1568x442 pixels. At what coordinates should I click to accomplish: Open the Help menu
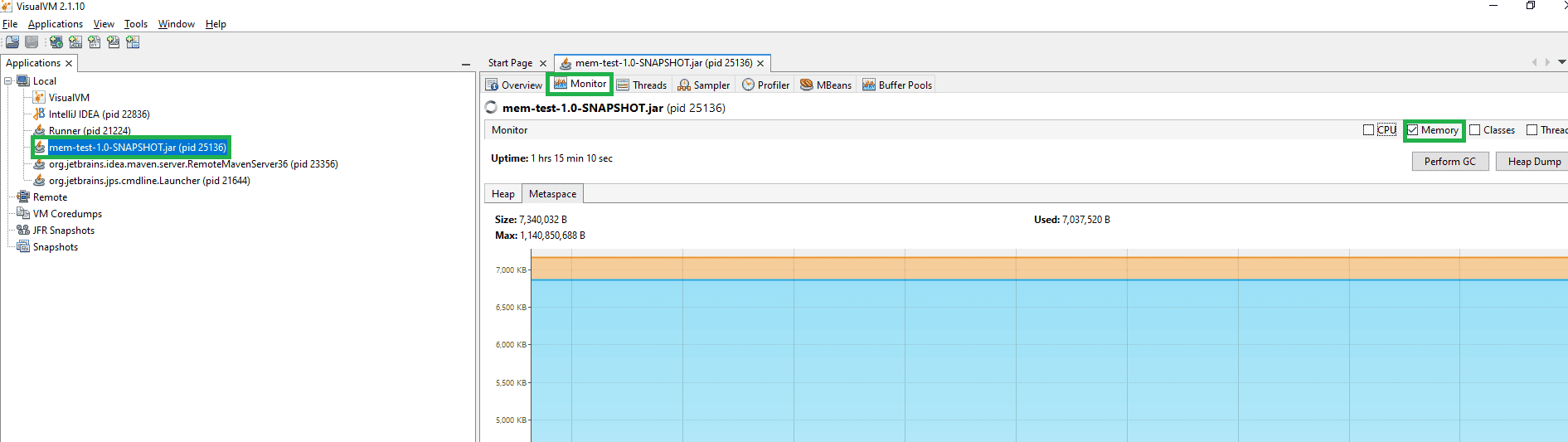point(216,24)
